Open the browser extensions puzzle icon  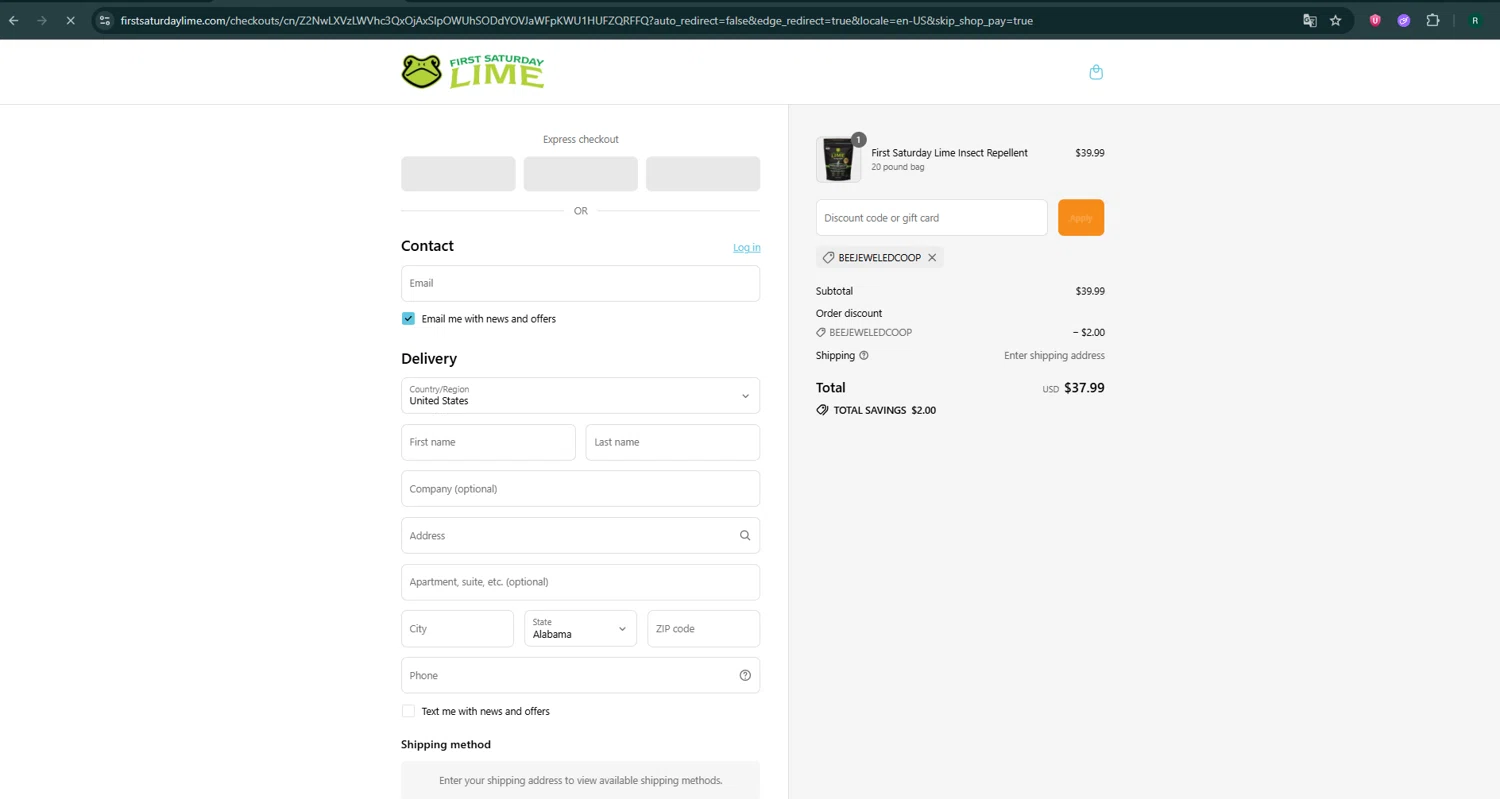click(1433, 20)
